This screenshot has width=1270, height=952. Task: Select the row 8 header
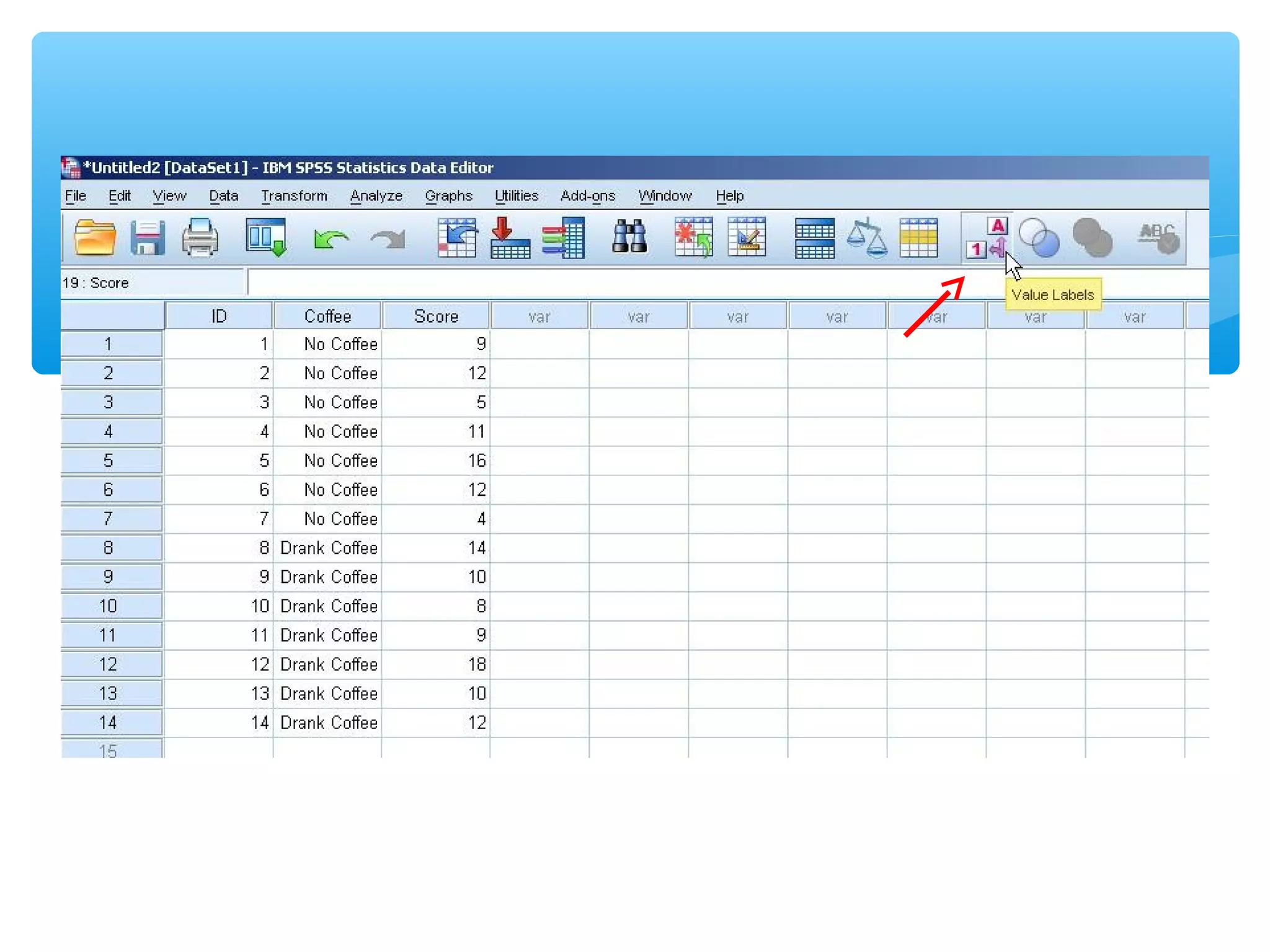tap(109, 548)
